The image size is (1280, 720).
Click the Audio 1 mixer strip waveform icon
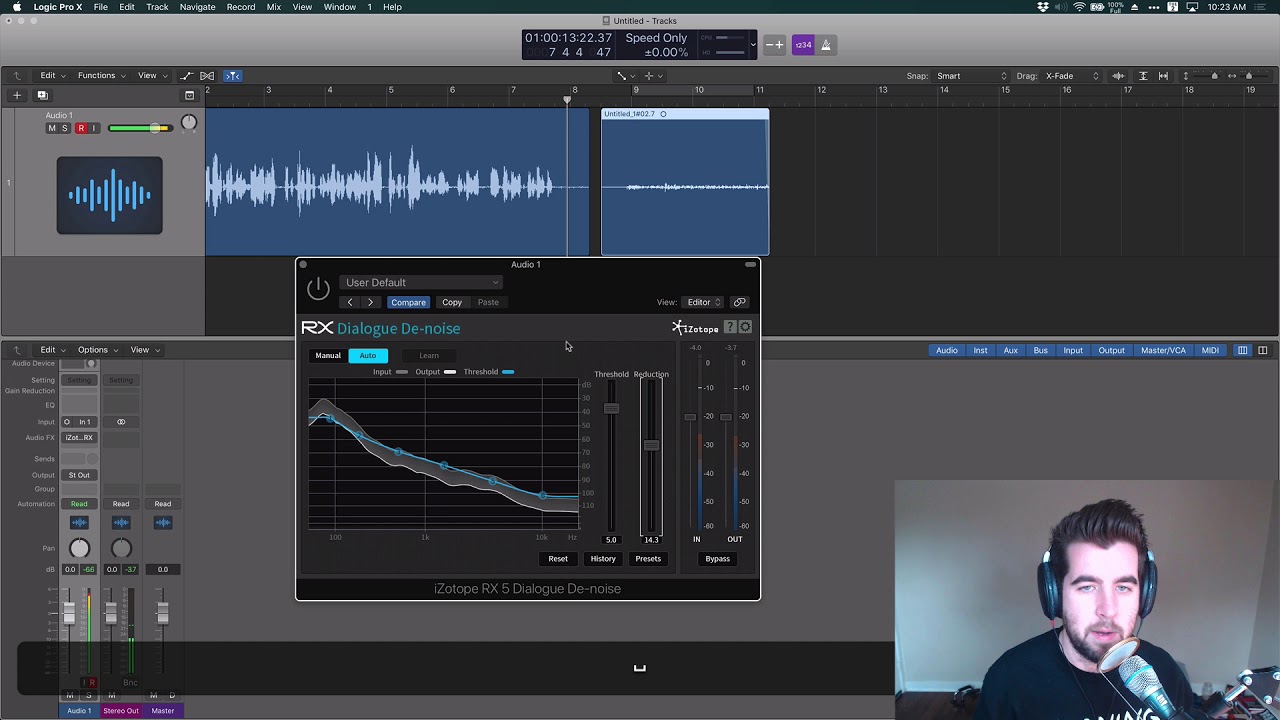(x=79, y=523)
